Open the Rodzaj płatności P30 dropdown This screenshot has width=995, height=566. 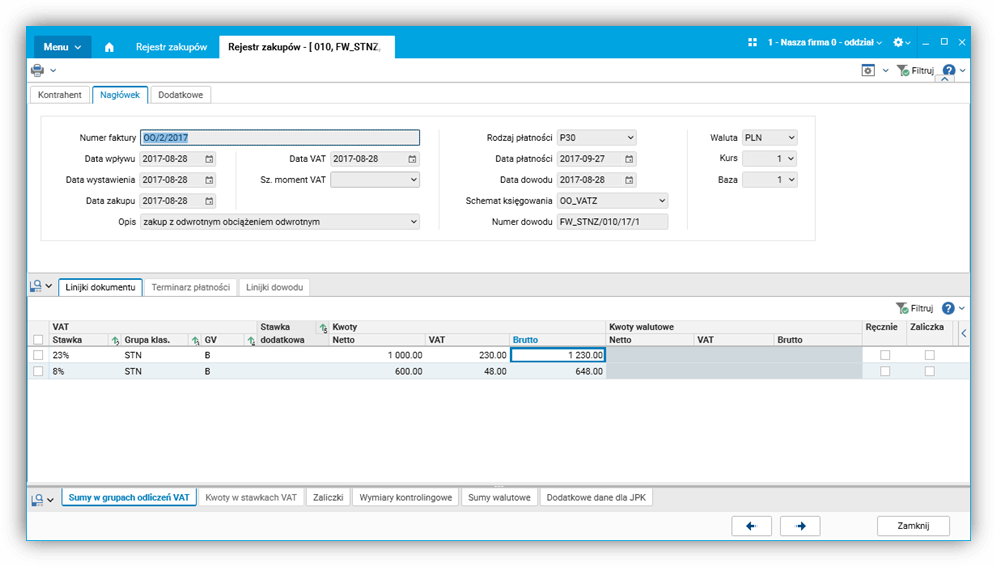[630, 138]
